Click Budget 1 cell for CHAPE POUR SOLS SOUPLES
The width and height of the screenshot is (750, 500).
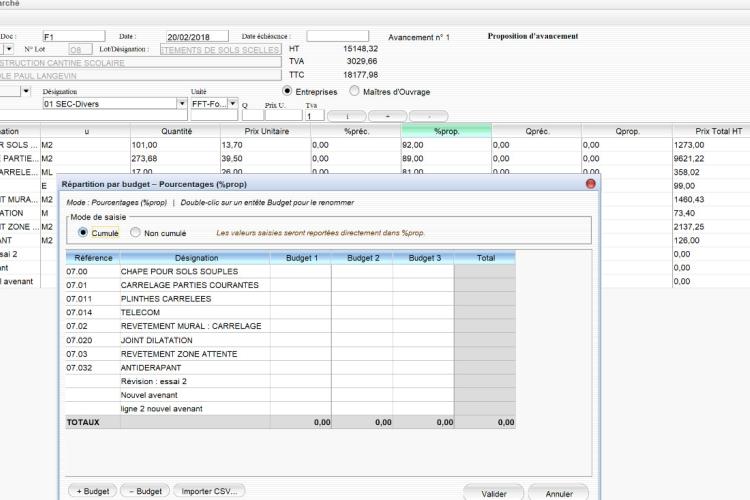point(301,271)
